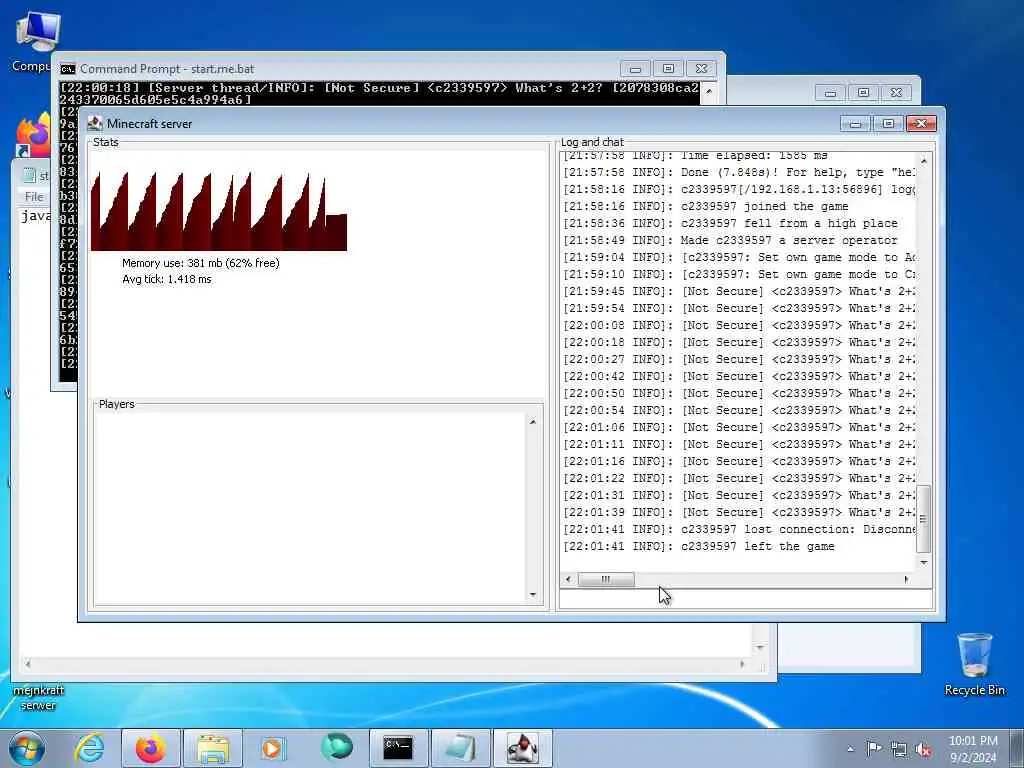1024x768 pixels.
Task: Click the Minecraft server window title icon
Action: (95, 123)
